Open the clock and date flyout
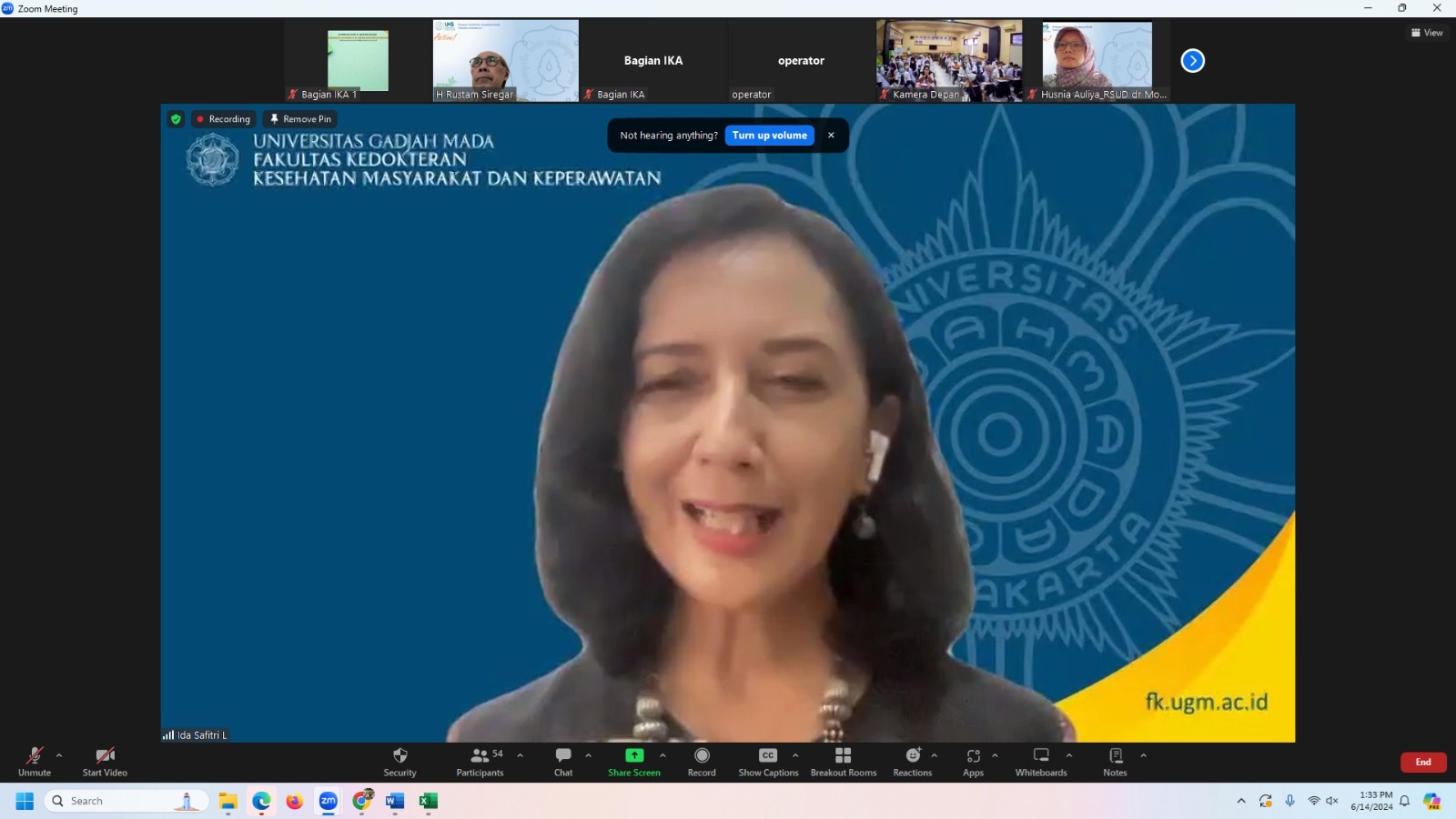 click(x=1371, y=801)
